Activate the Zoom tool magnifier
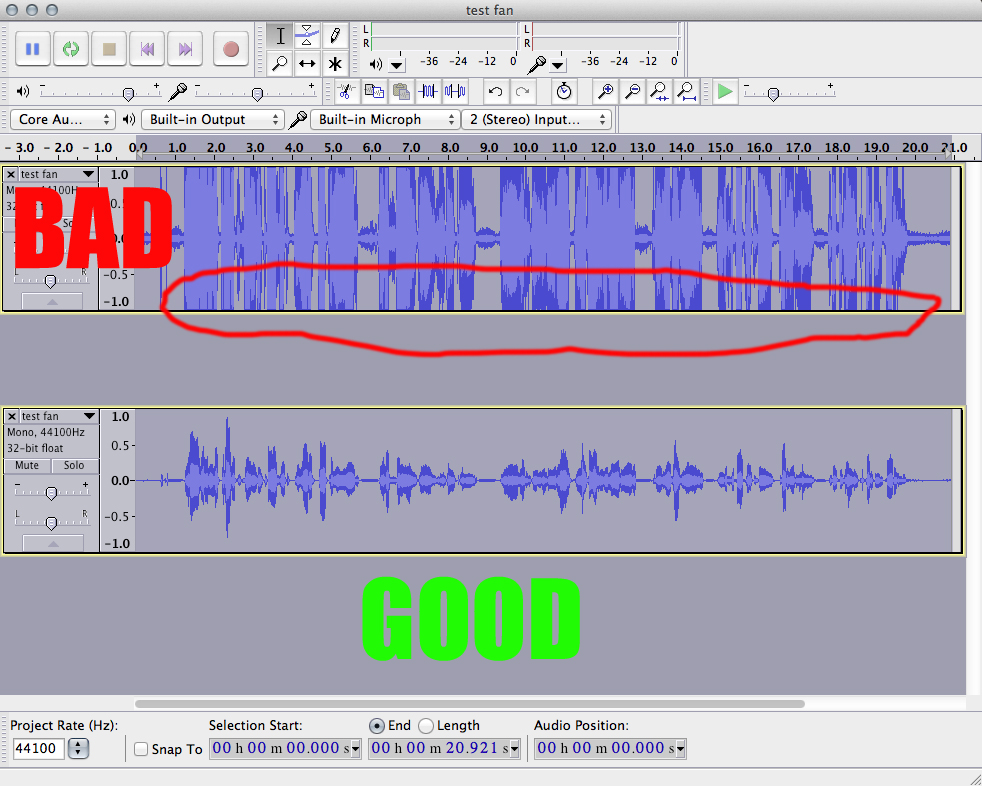 coord(279,63)
